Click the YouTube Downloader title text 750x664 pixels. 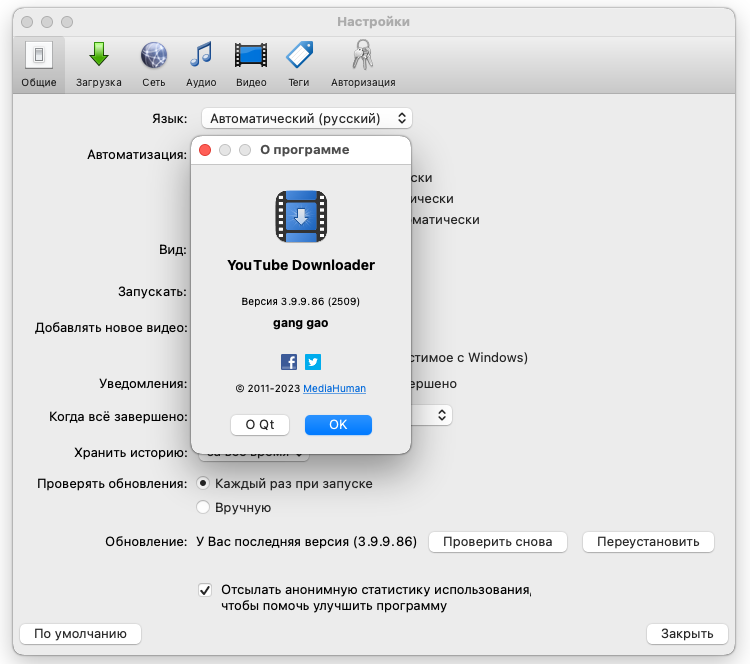301,265
